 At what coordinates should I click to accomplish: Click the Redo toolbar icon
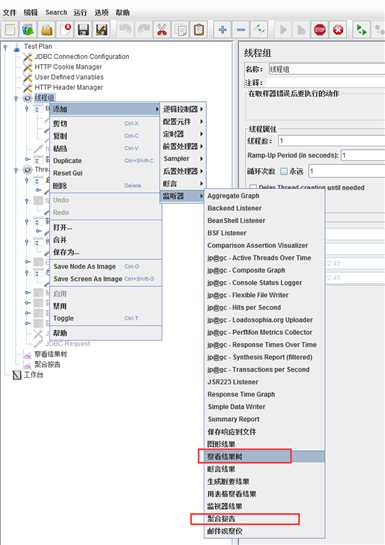point(144,30)
